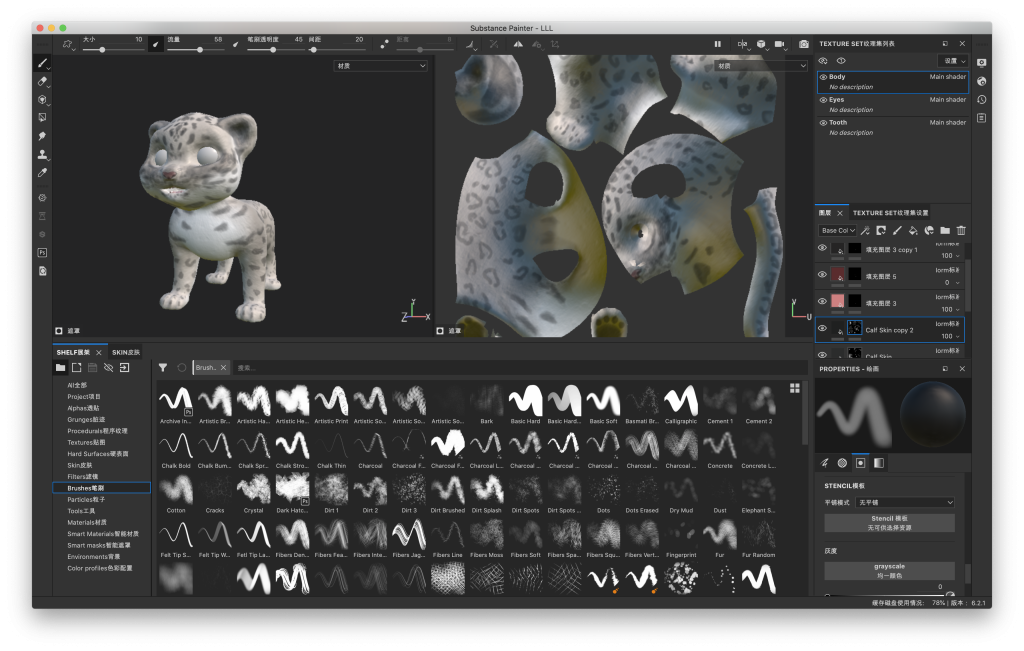Take a viewport screenshot with camera icon
The image size is (1024, 651).
(804, 44)
